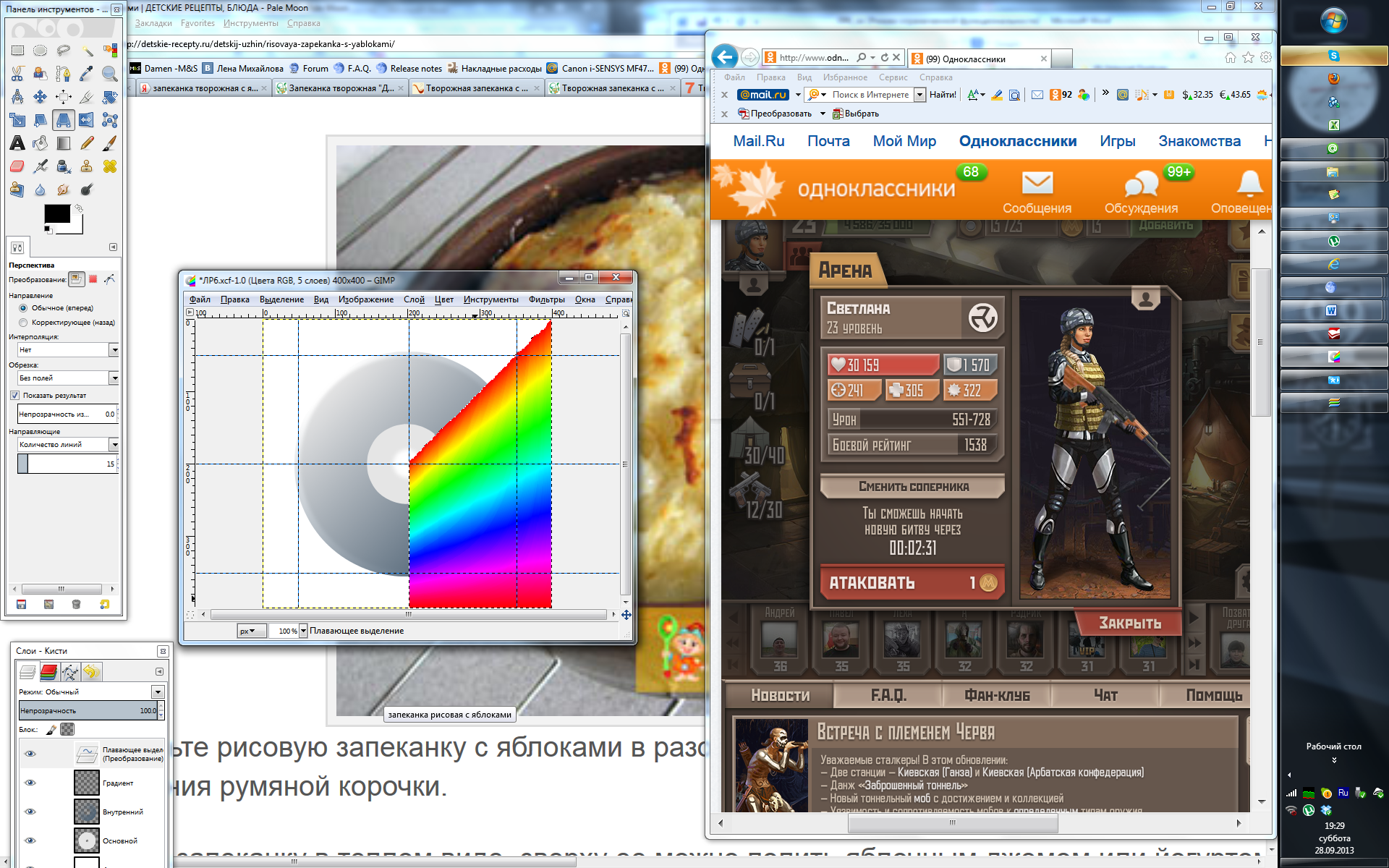Image resolution: width=1389 pixels, height=868 pixels.
Task: Hide the floating selection layer
Action: pyautogui.click(x=30, y=754)
